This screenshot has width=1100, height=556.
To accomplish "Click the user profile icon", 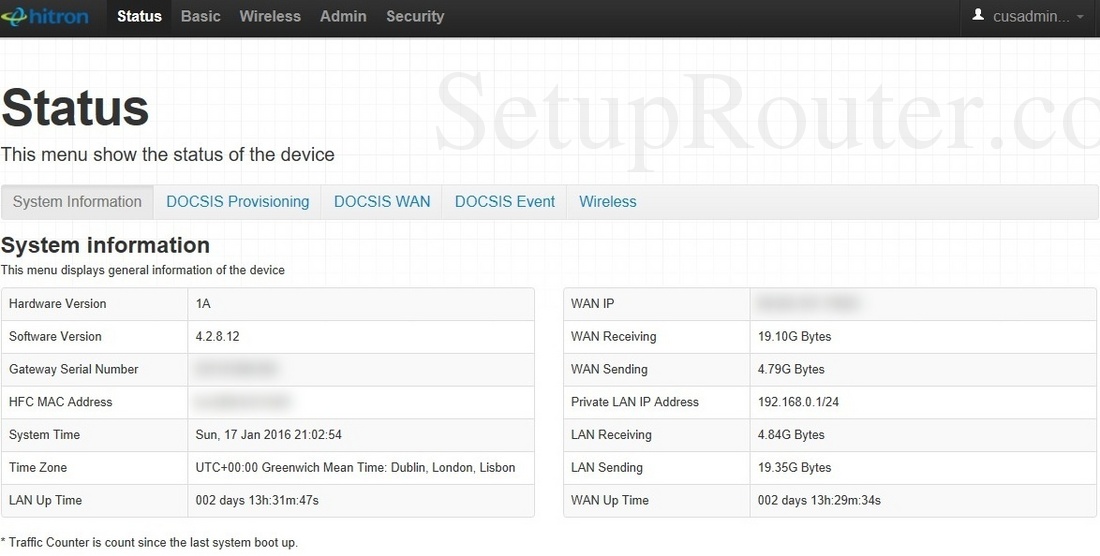I will [x=979, y=16].
